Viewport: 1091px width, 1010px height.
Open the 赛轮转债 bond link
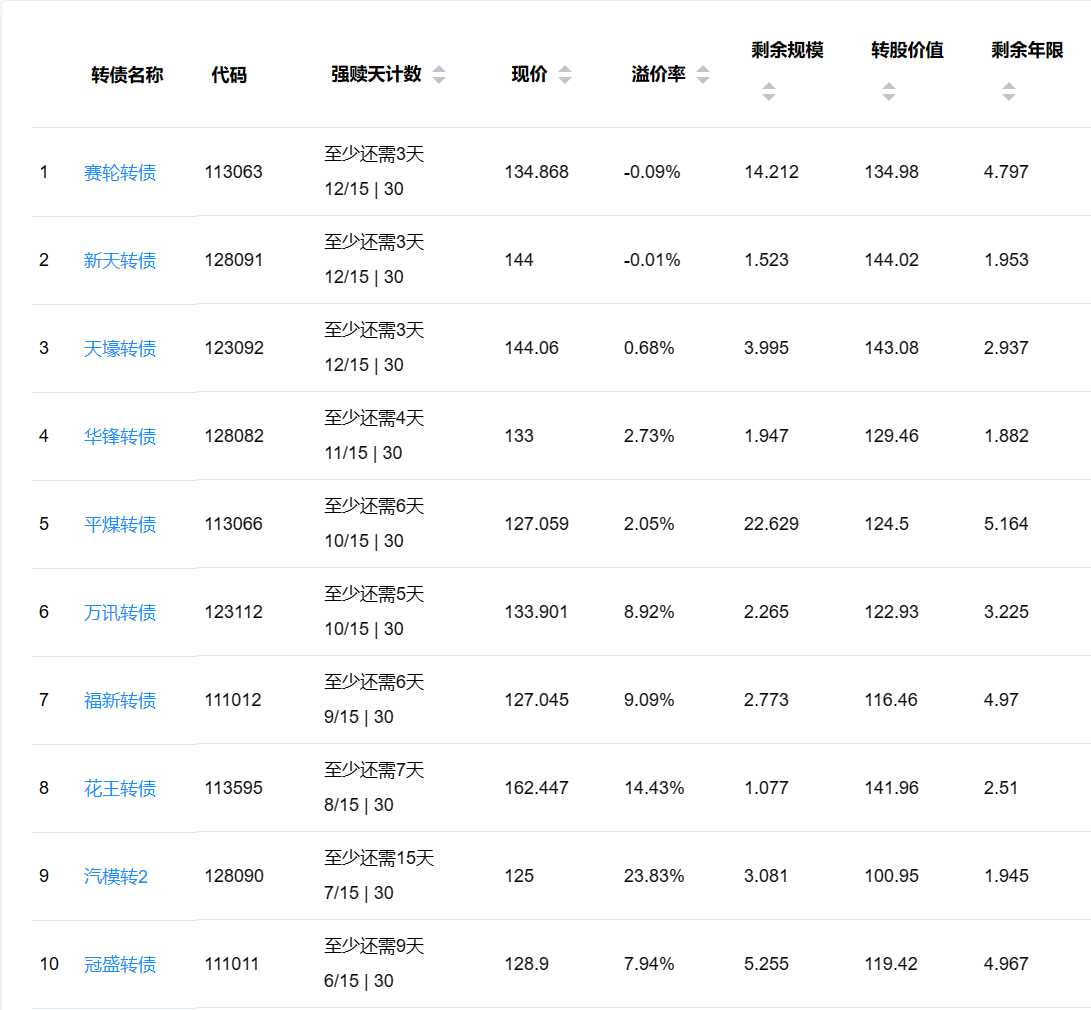click(x=120, y=173)
